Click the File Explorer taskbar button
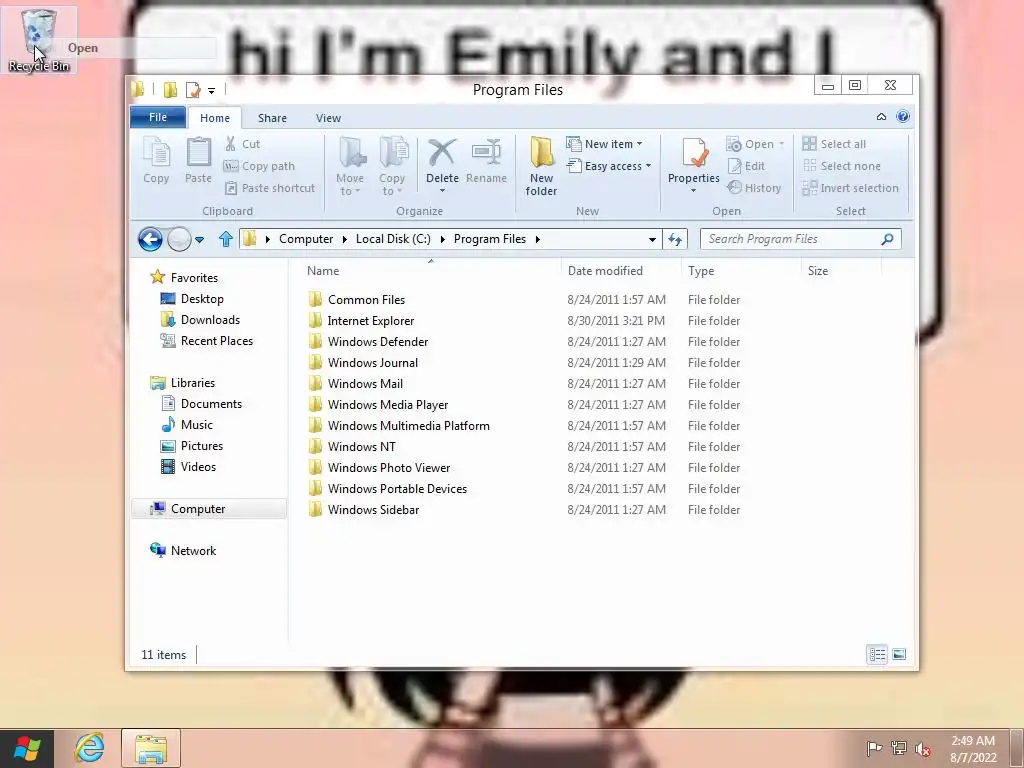 pyautogui.click(x=151, y=748)
